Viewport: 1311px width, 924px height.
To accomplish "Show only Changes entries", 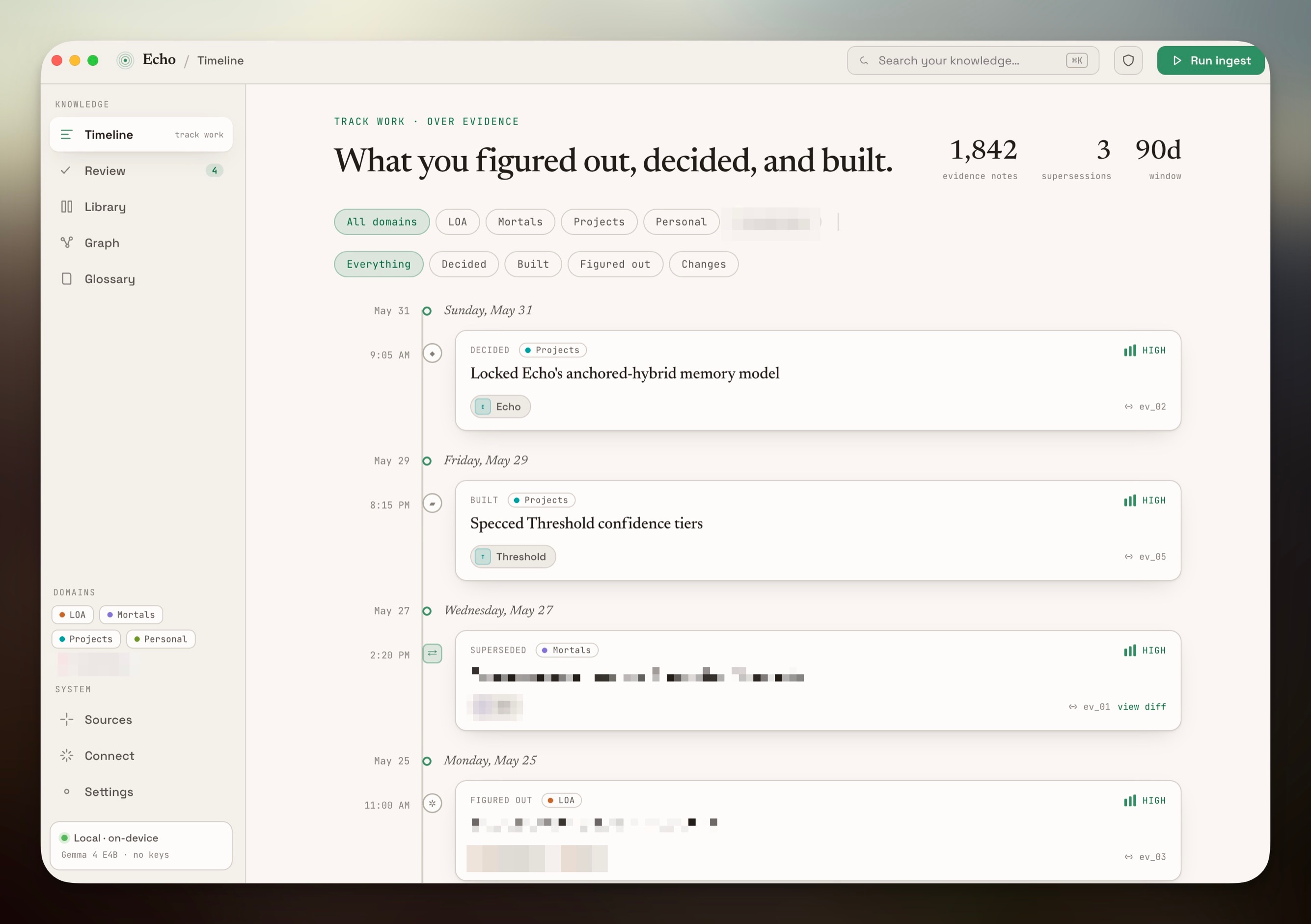I will point(704,264).
